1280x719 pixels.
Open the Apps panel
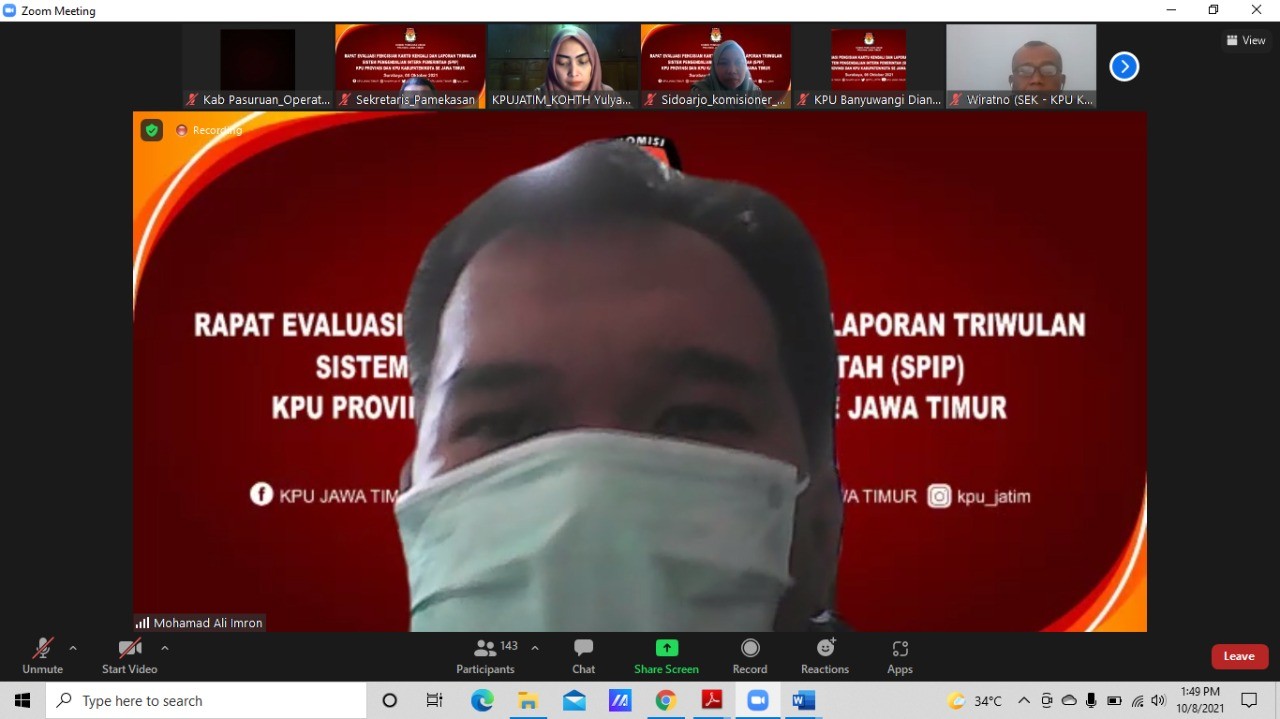point(899,656)
